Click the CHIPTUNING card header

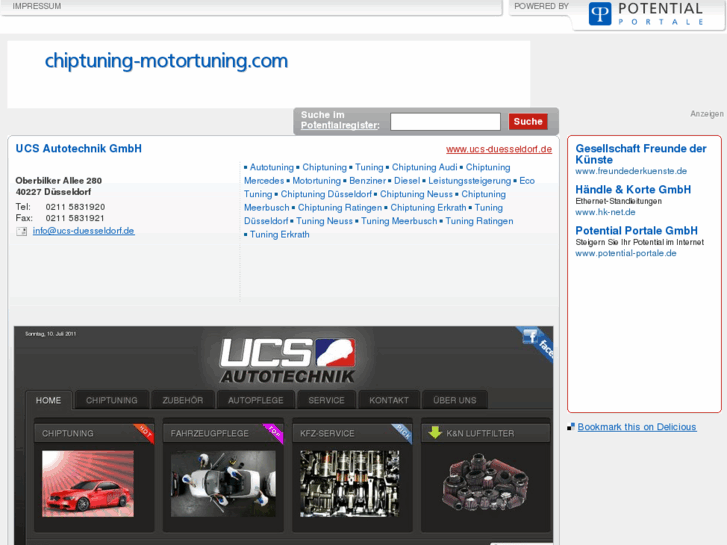94,433
